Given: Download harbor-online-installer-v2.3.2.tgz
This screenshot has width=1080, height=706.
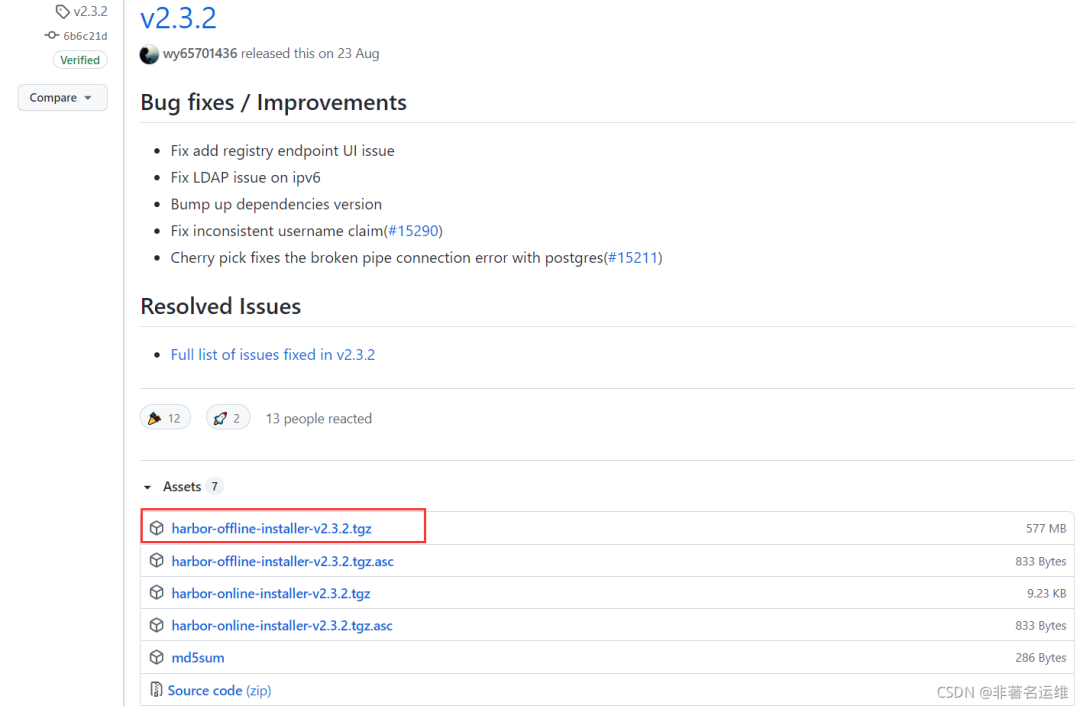Looking at the screenshot, I should tap(271, 593).
